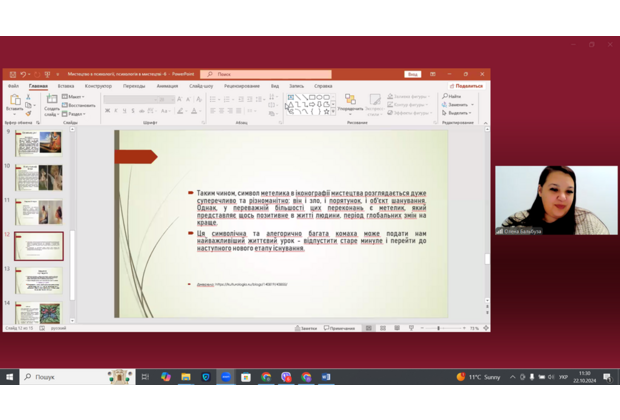Adjust the zoom slider in the status bar

[x=440, y=328]
